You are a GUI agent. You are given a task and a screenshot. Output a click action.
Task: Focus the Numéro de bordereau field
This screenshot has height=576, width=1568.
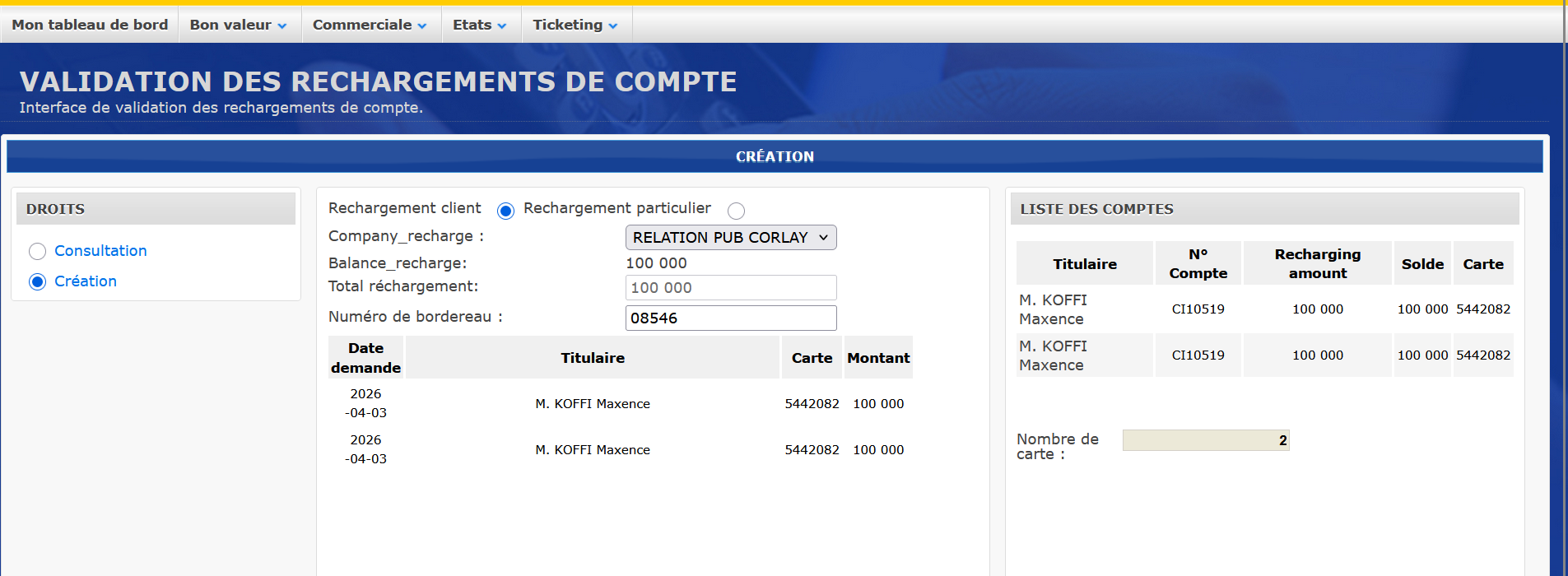(730, 318)
